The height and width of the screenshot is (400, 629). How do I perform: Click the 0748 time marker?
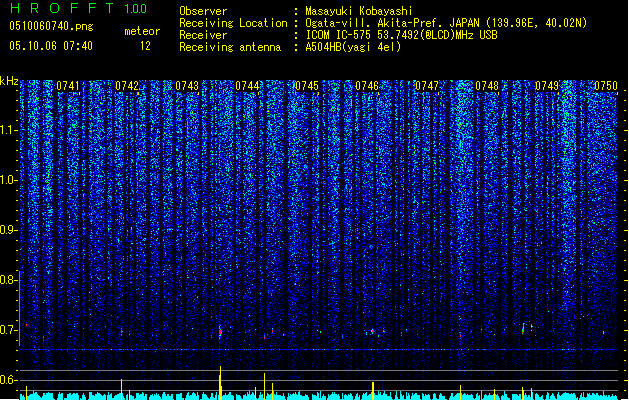(487, 86)
